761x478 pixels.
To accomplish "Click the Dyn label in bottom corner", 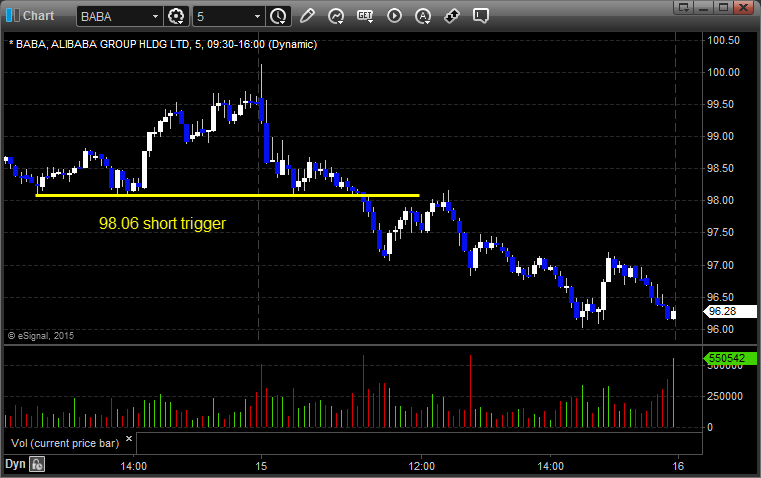I will click(15, 464).
